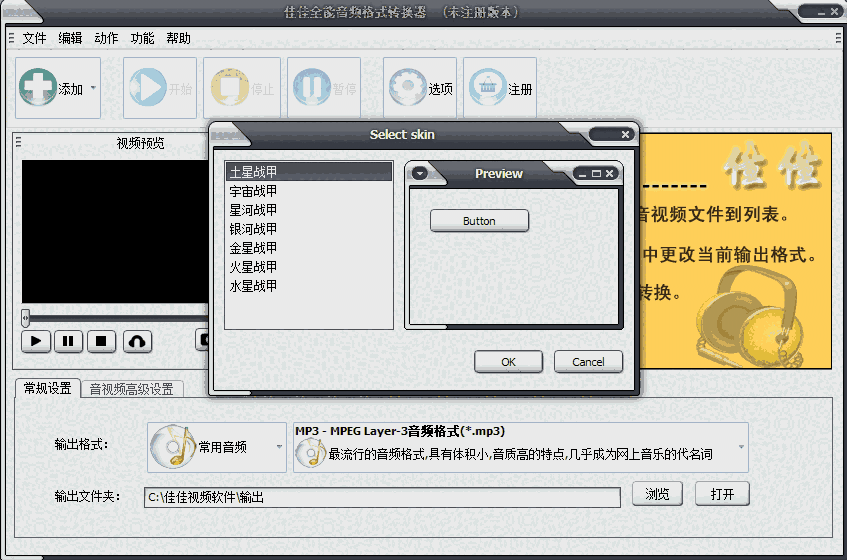Open the MP3 output format dropdown
Image resolution: width=847 pixels, height=560 pixels.
pos(741,447)
